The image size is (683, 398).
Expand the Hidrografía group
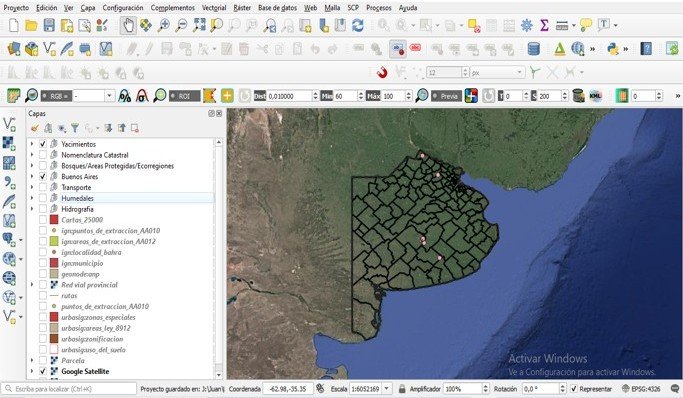click(x=32, y=209)
